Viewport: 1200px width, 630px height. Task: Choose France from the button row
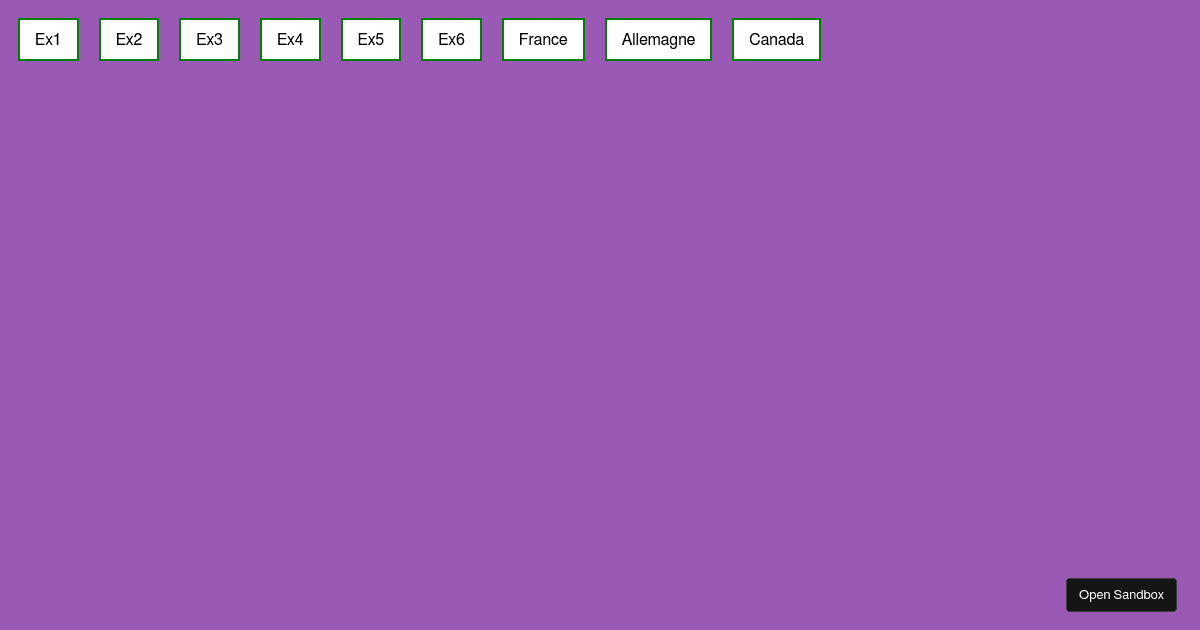pyautogui.click(x=543, y=39)
